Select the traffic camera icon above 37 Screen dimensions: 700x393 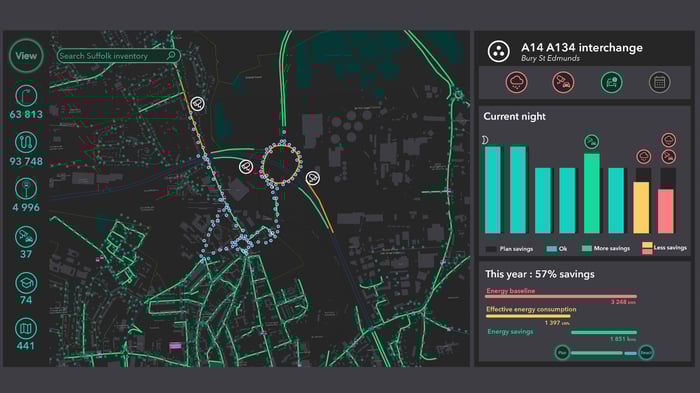click(26, 237)
